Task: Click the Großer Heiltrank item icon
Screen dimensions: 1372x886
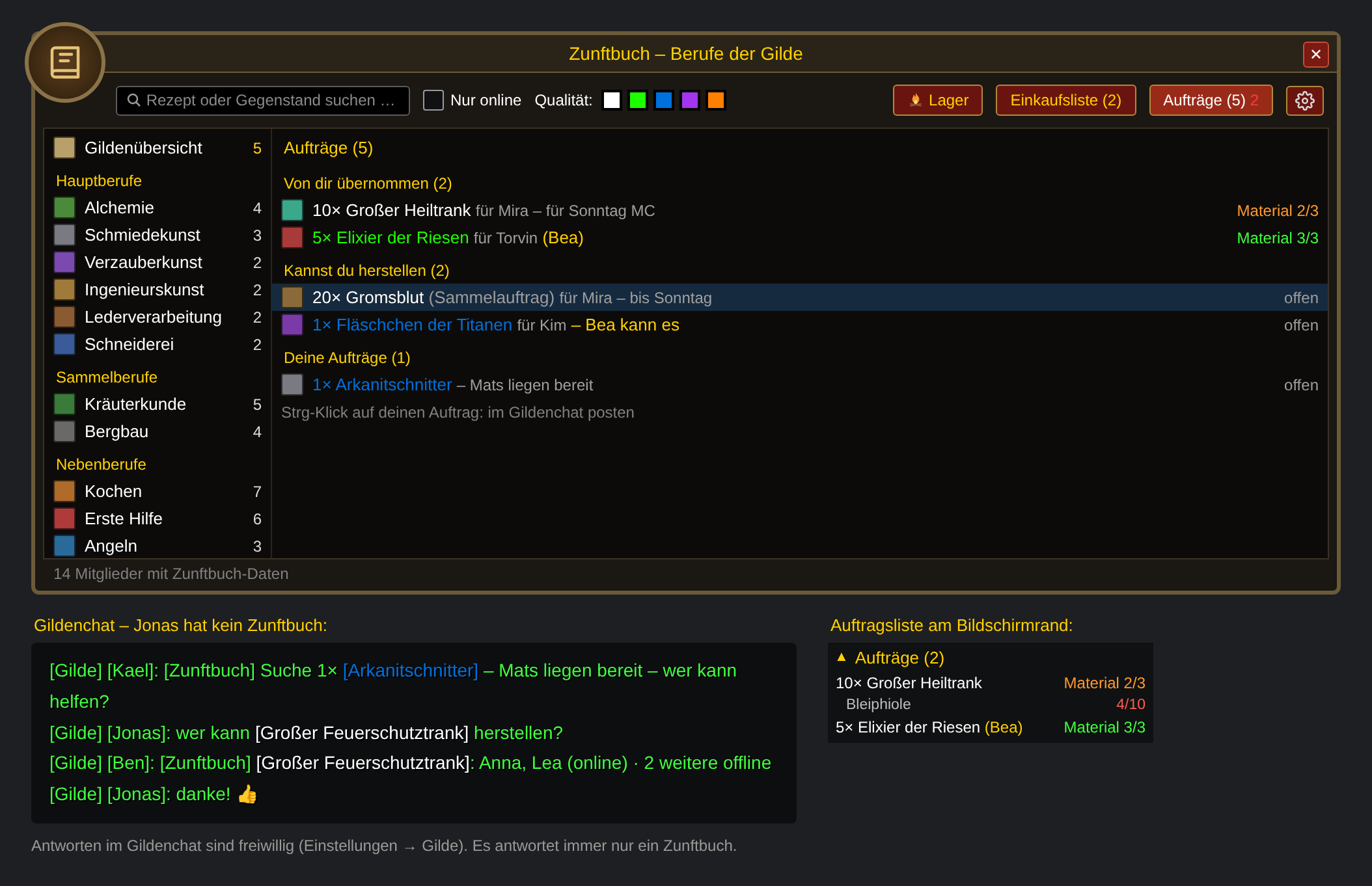Action: (x=292, y=211)
